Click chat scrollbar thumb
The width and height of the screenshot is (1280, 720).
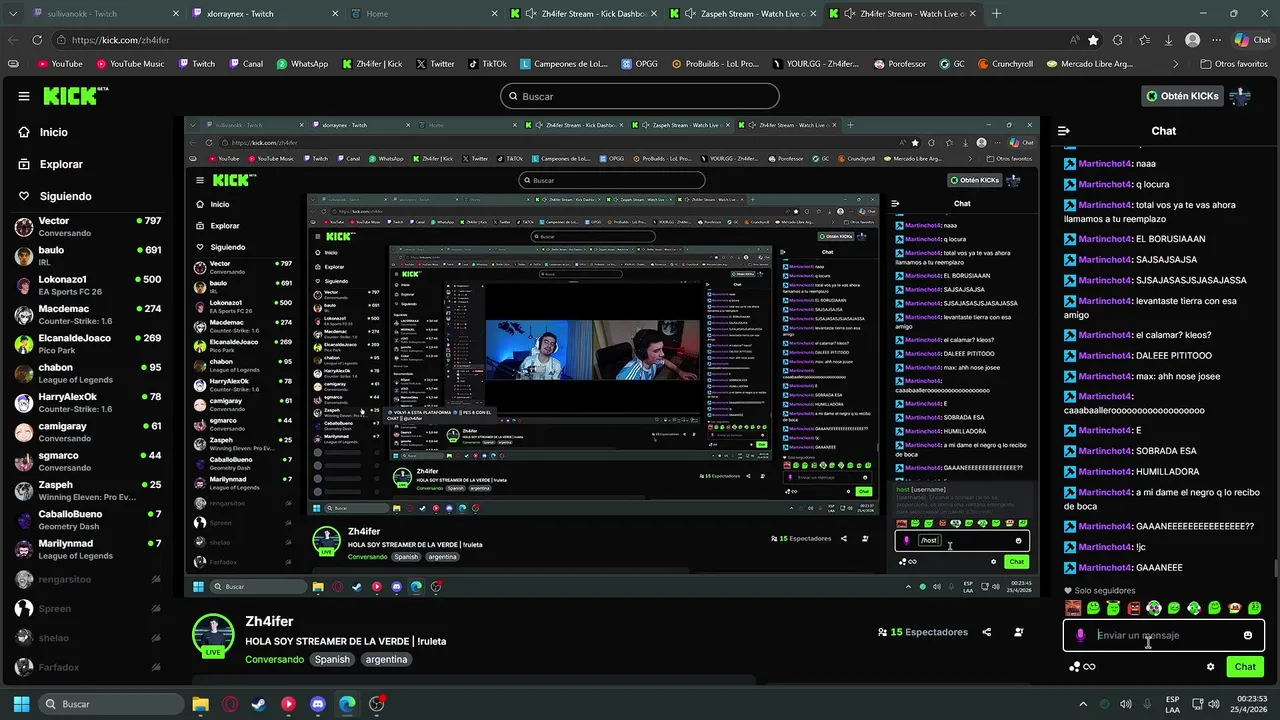pos(1274,568)
